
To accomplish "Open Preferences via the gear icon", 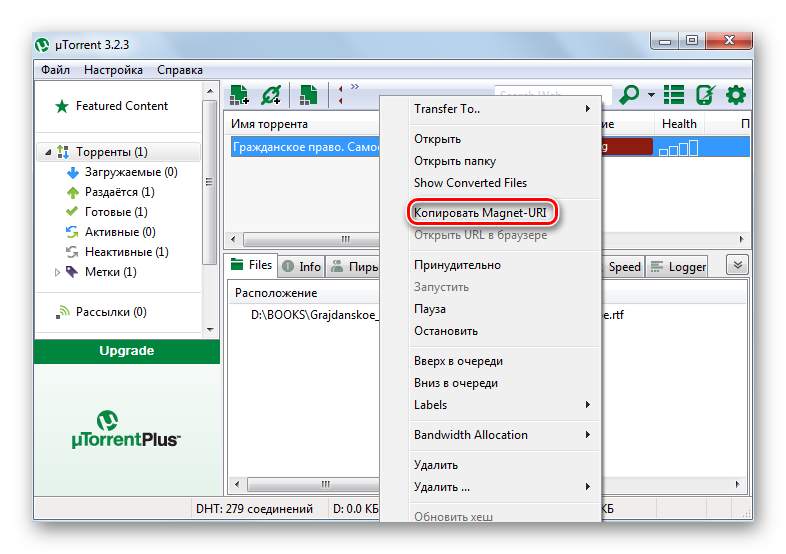I will click(x=735, y=95).
